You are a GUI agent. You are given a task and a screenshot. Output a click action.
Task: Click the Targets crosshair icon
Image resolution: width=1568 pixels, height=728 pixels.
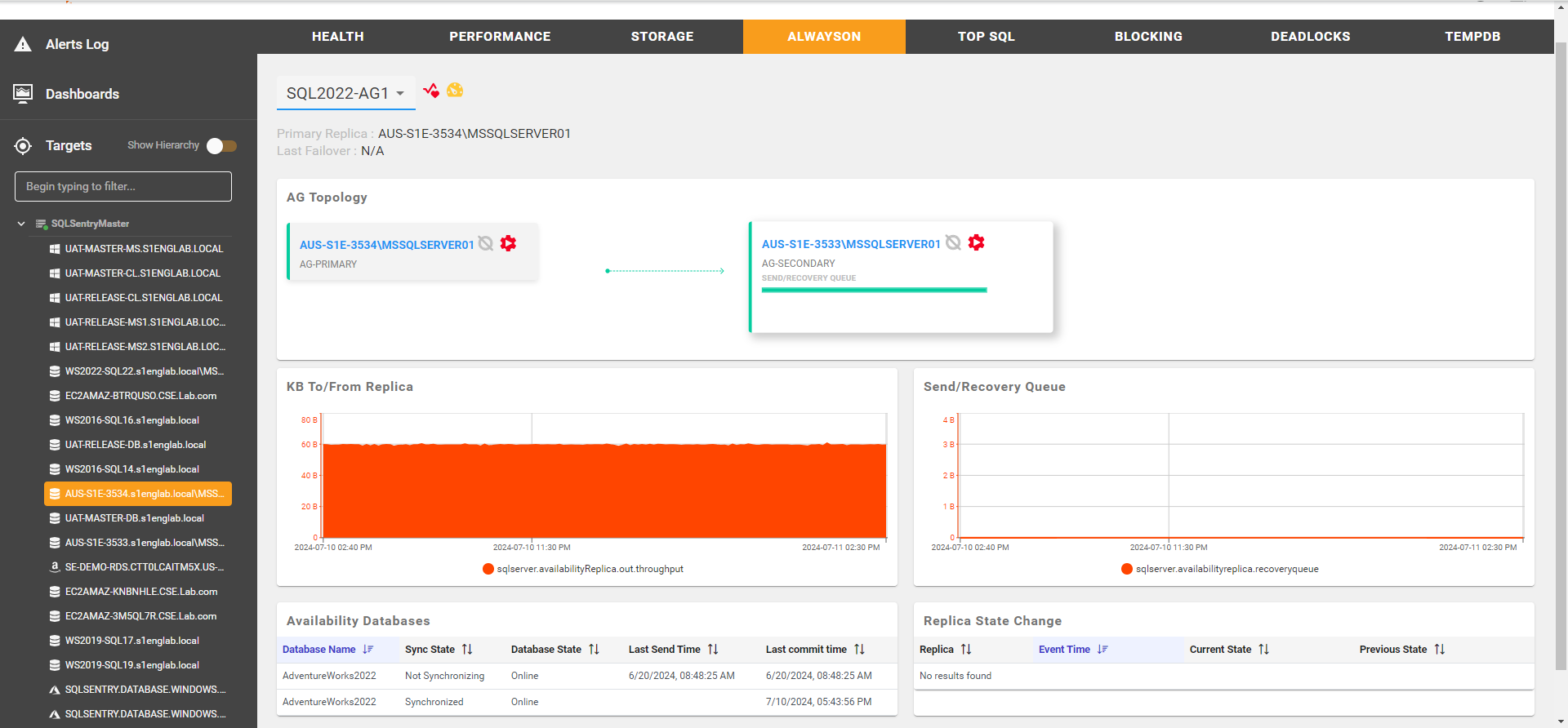pos(23,146)
